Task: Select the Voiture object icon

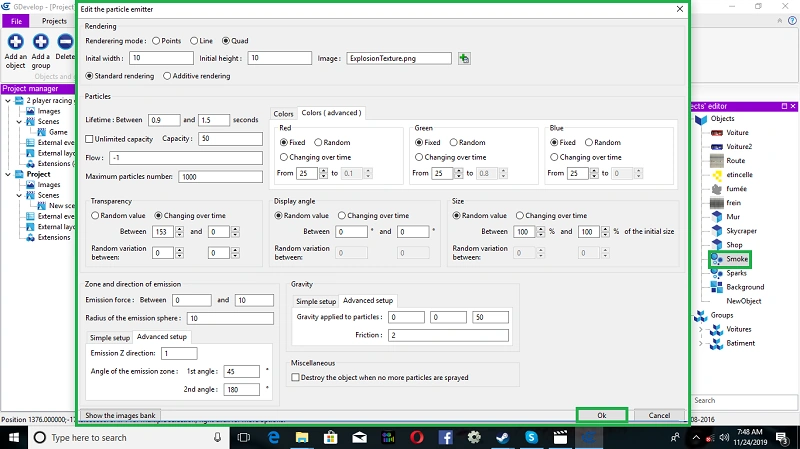Action: [x=717, y=133]
